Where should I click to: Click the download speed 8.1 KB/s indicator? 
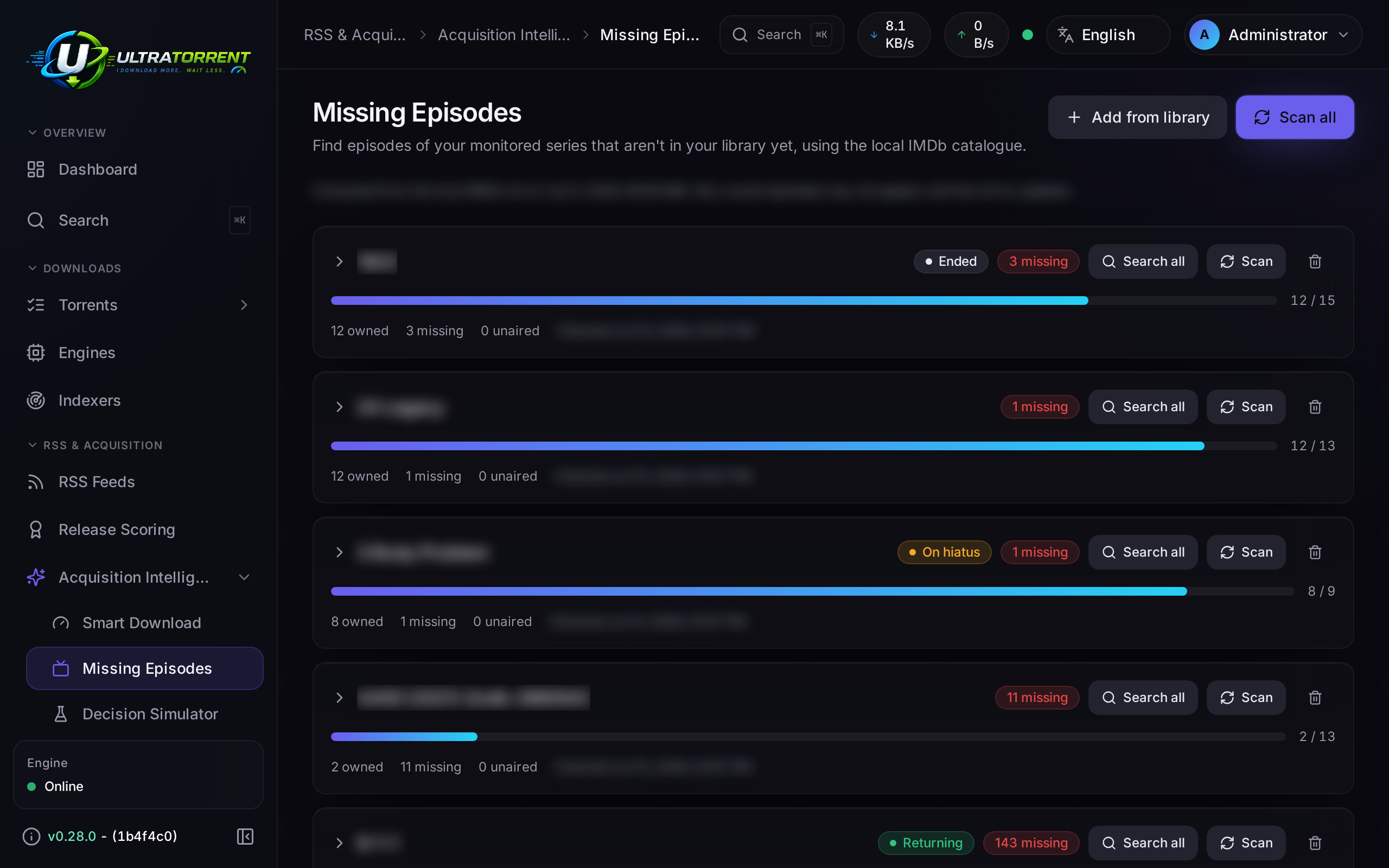[x=894, y=34]
